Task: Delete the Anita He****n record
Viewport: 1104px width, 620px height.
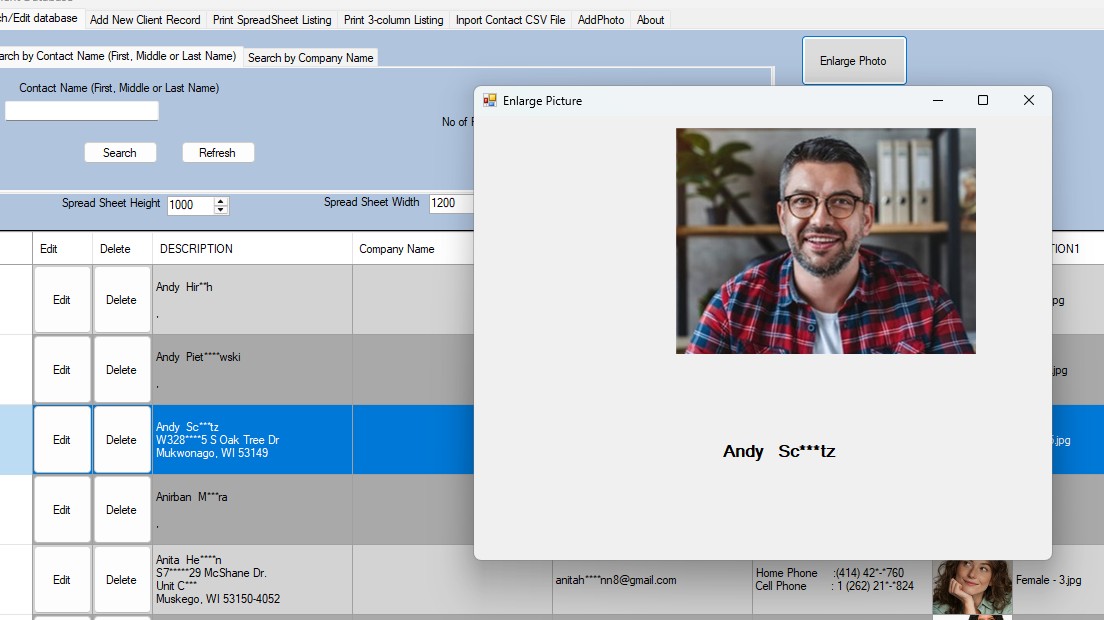Action: point(121,580)
